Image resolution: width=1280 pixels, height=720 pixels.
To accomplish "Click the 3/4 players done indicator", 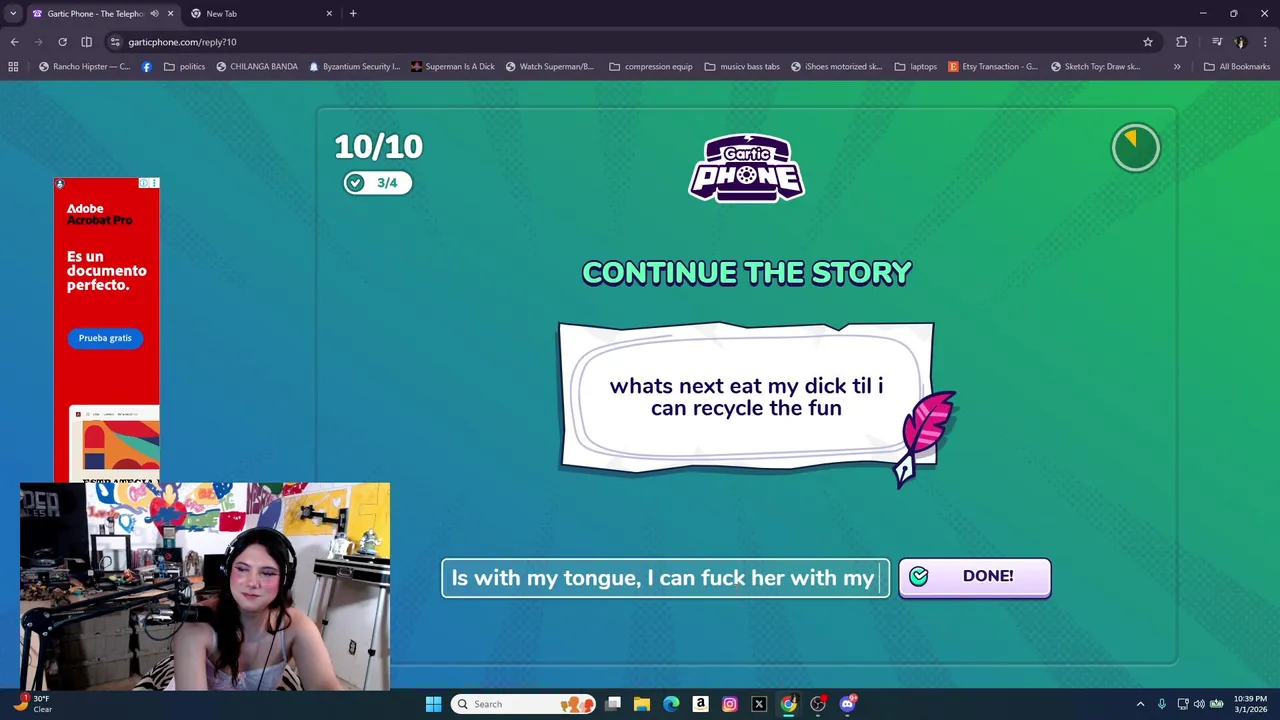I will click(x=377, y=182).
